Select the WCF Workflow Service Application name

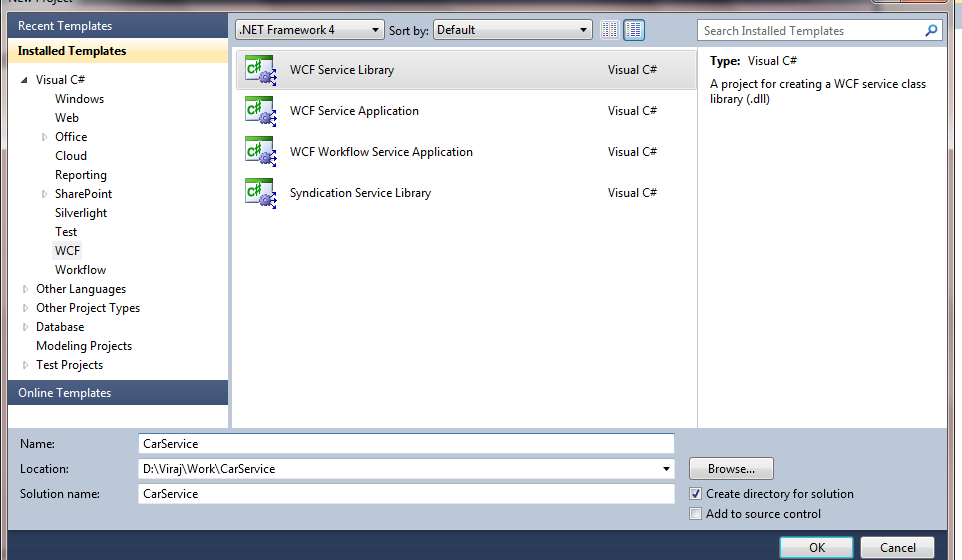[x=381, y=152]
